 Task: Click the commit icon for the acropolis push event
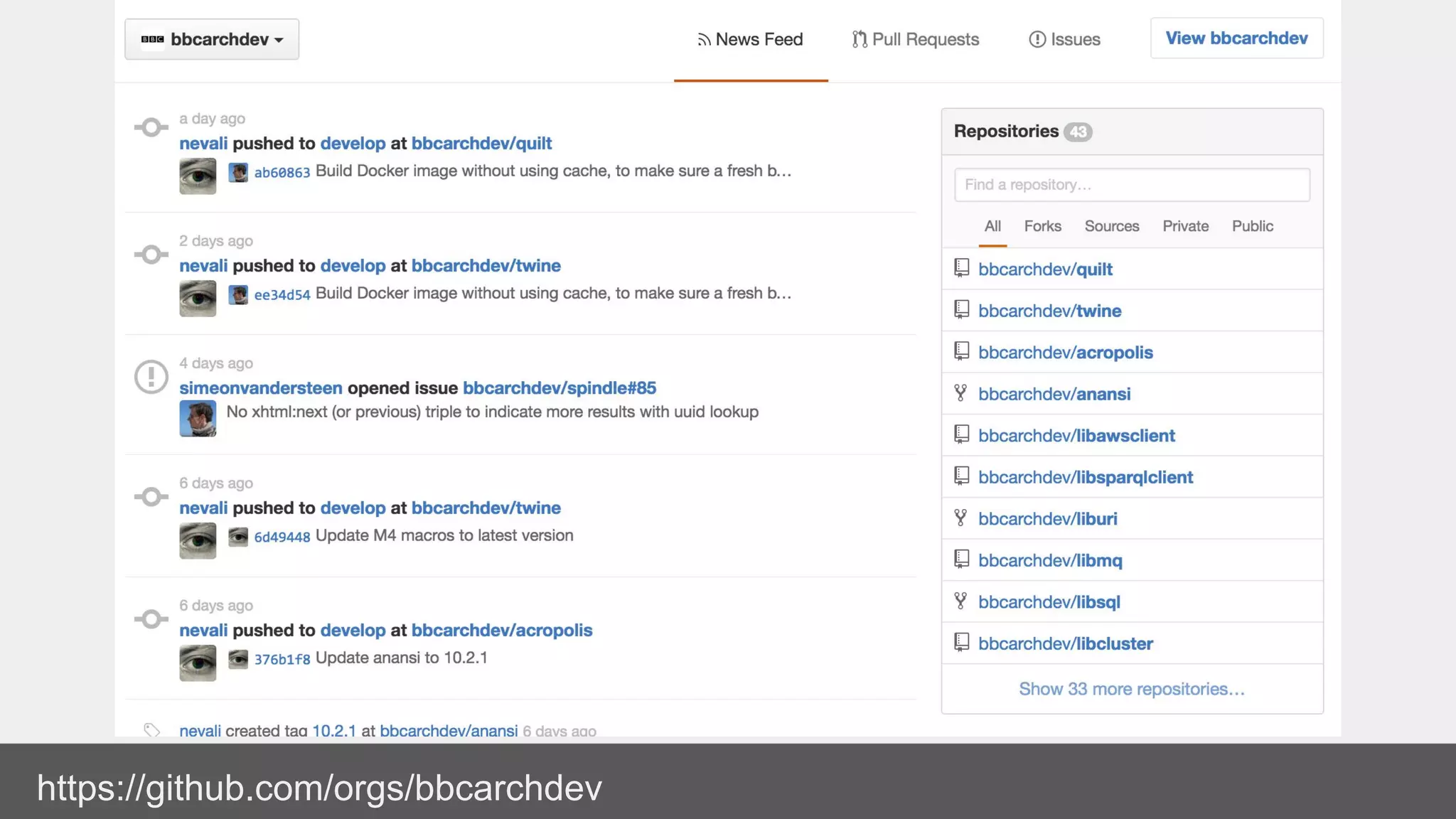(x=151, y=619)
